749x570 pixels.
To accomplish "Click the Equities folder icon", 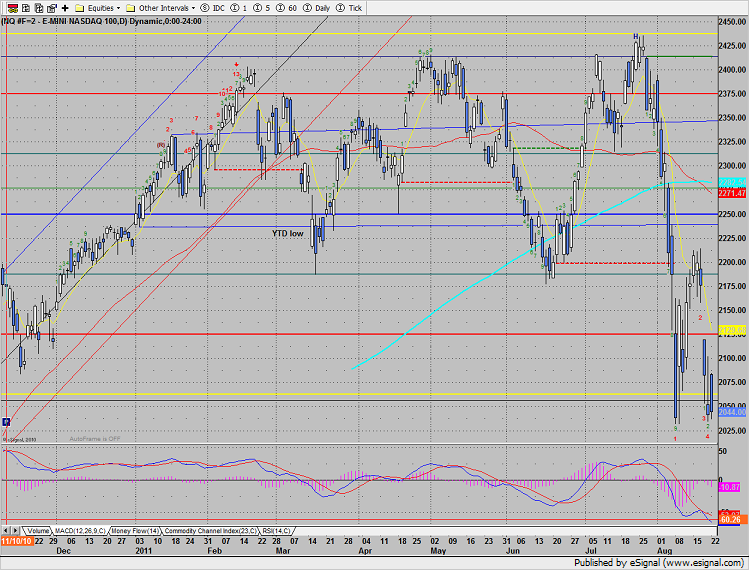I will click(80, 8).
